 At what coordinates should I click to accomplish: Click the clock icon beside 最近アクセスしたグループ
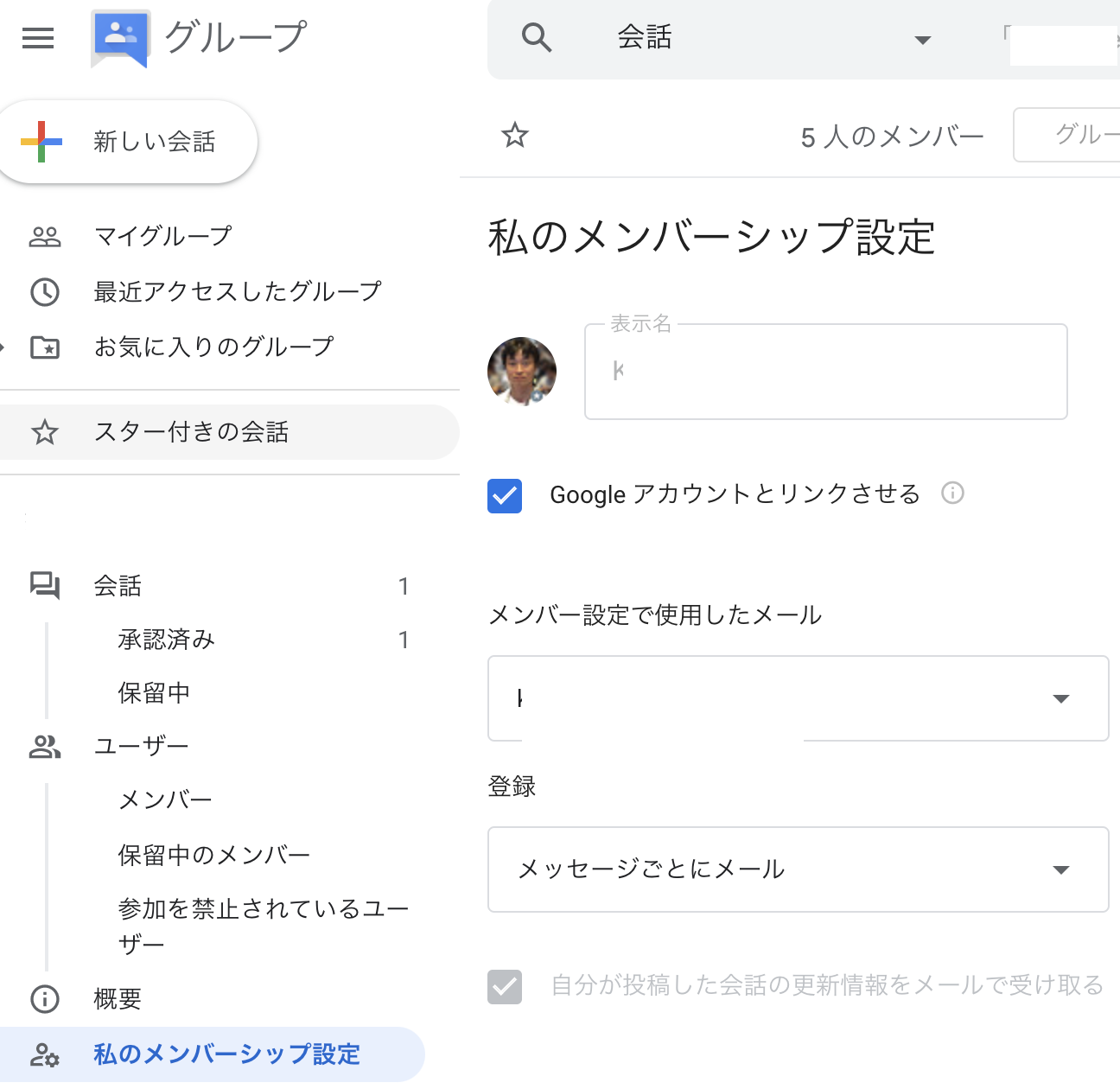[45, 292]
